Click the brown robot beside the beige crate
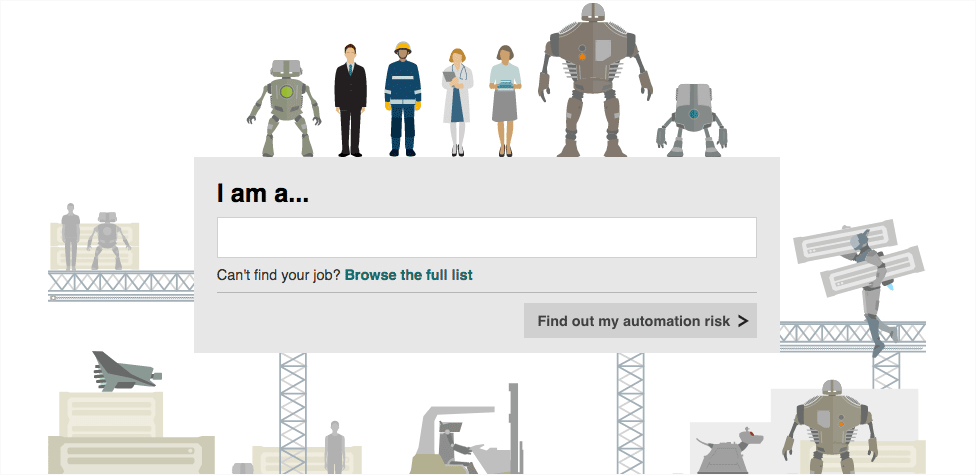This screenshot has width=976, height=475. (x=829, y=427)
